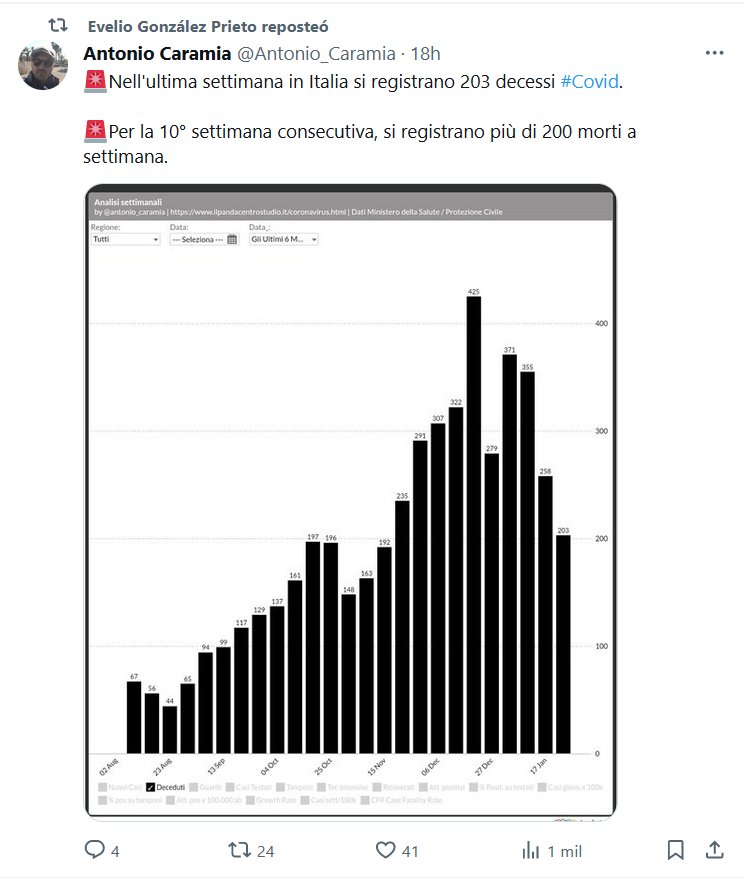Open Evelio González Prieto reposteó link
The image size is (744, 878).
207,26
